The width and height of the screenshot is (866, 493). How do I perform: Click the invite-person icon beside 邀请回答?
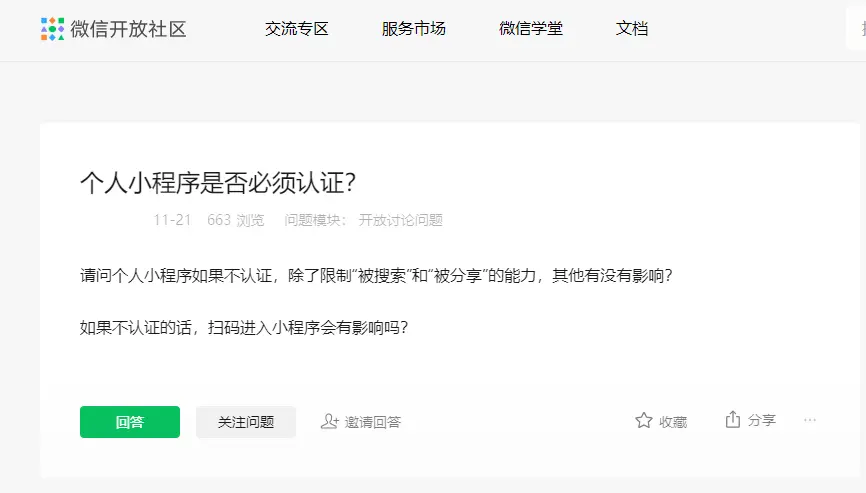pyautogui.click(x=329, y=422)
